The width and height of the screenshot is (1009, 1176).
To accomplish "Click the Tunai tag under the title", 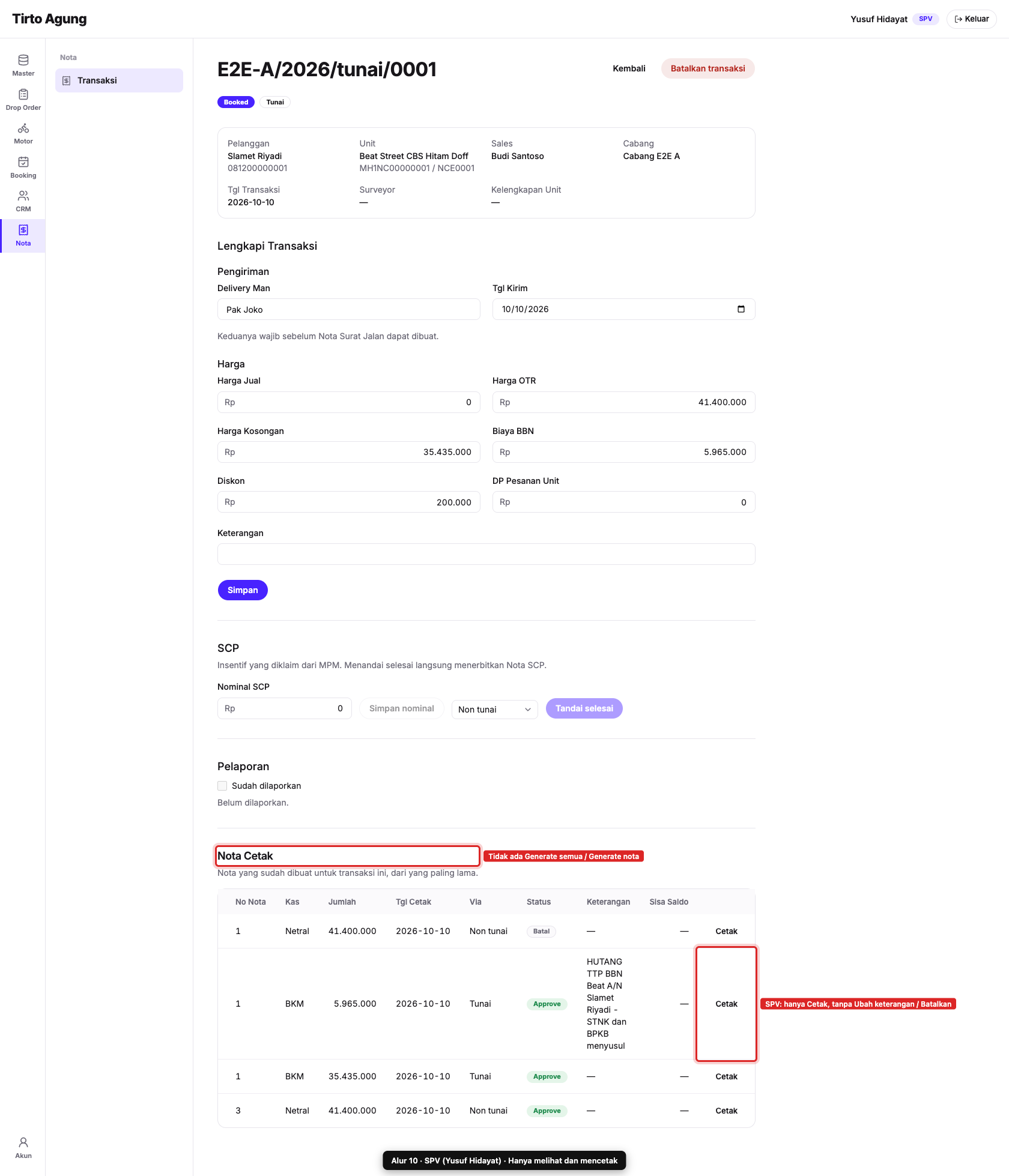I will tap(275, 102).
